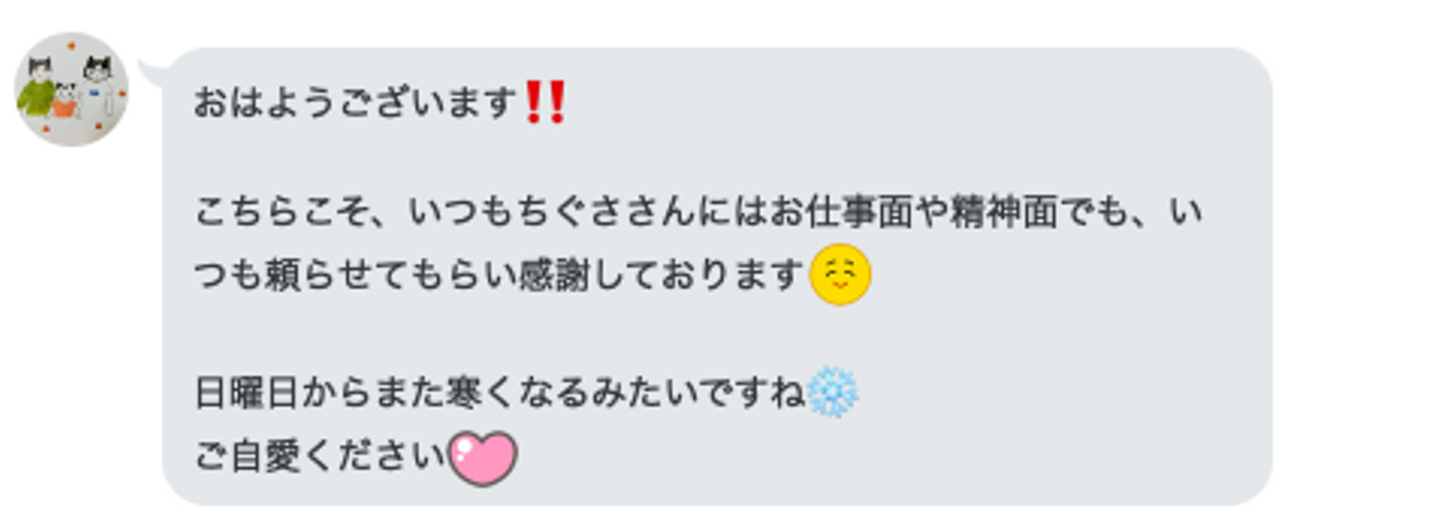Viewport: 1440px width, 528px height.
Task: Click the speech bubble tail near avatar
Action: click(152, 72)
